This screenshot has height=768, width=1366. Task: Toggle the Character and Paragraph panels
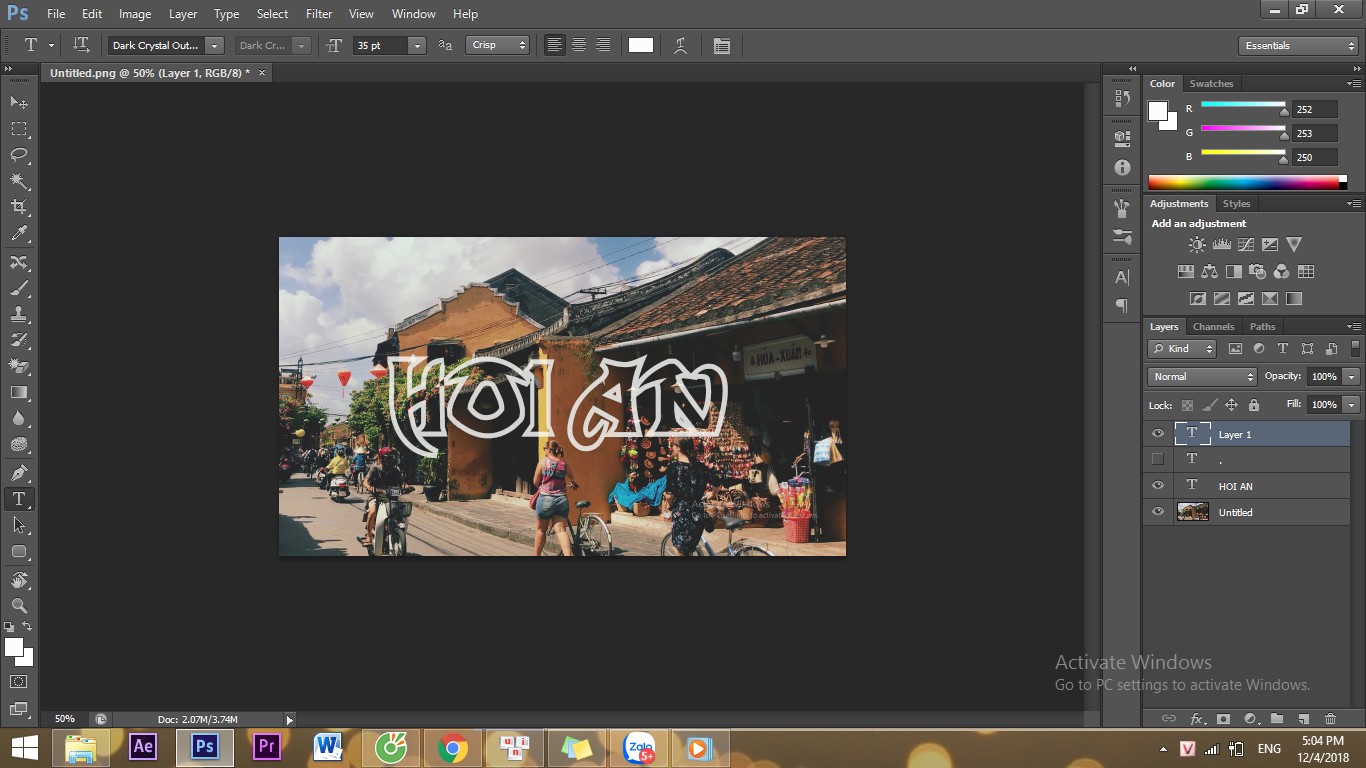(x=722, y=45)
